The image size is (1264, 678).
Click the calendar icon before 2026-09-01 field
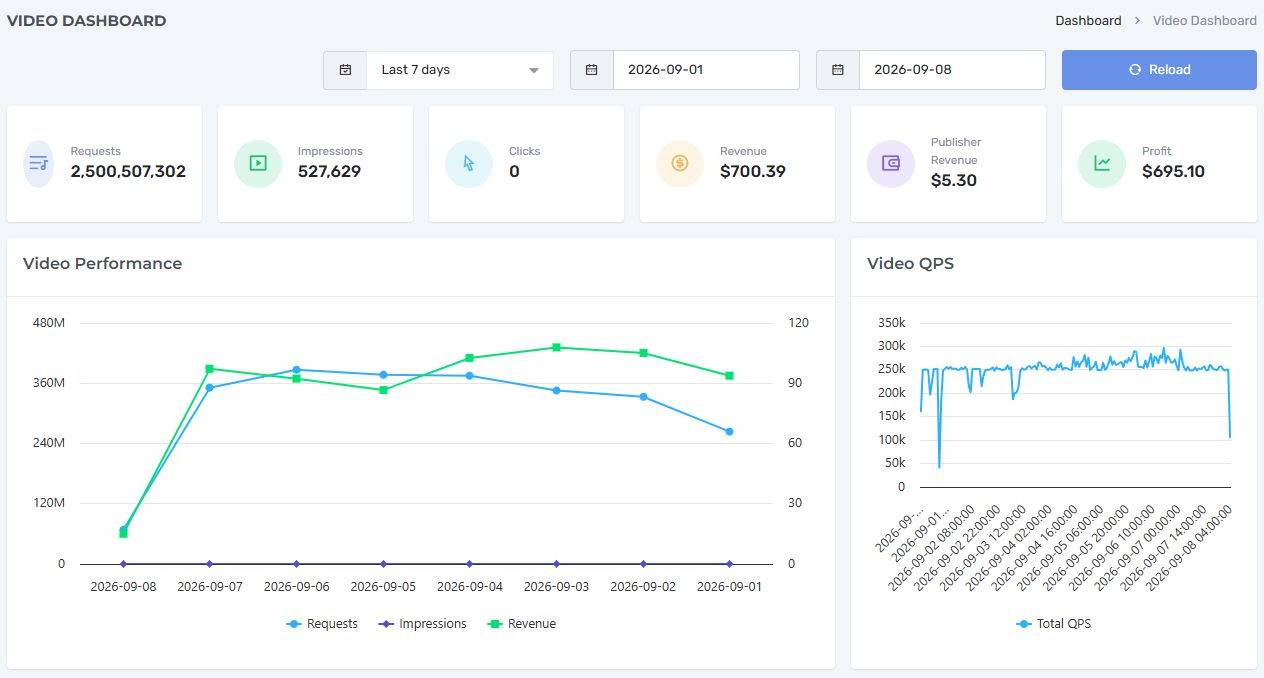coord(591,70)
